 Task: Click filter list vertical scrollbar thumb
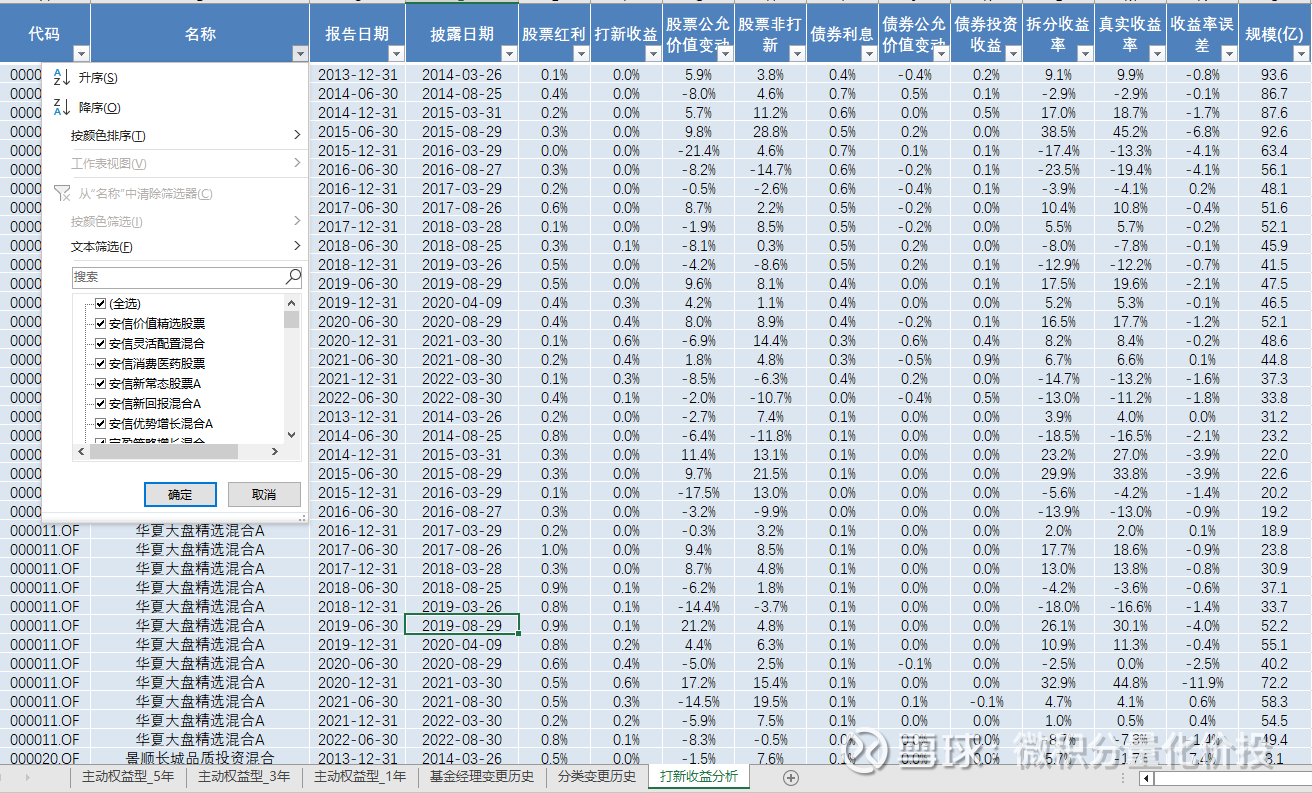pos(291,320)
